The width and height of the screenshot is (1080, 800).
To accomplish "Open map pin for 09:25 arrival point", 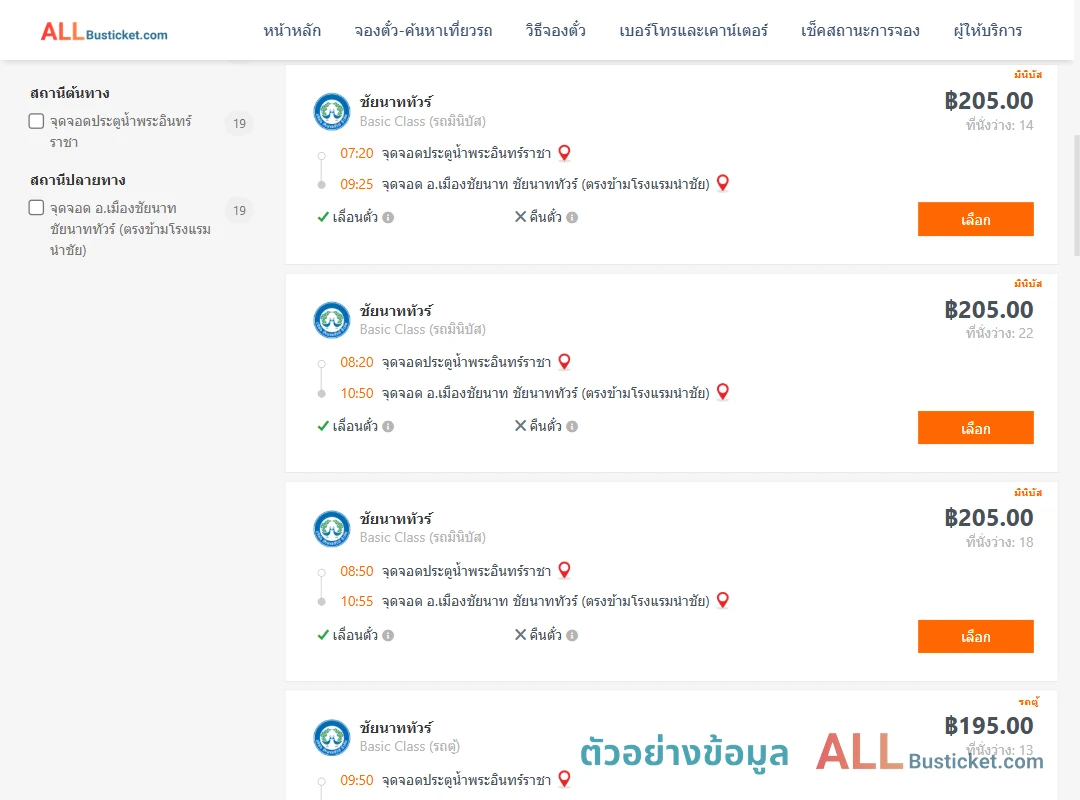I will (723, 183).
